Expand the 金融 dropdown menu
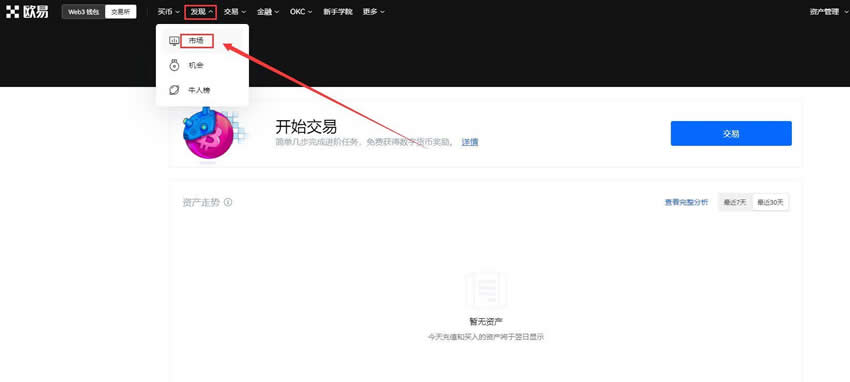 (268, 11)
